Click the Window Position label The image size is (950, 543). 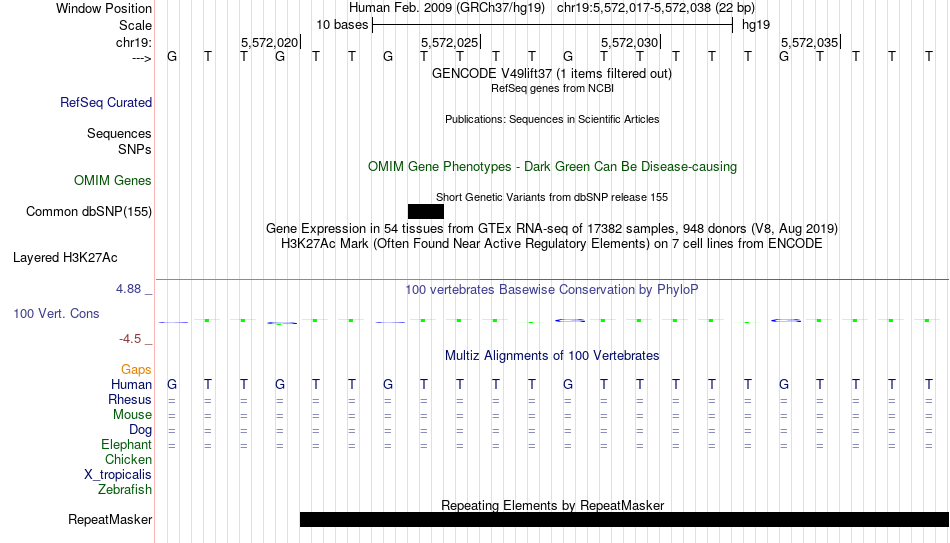click(x=104, y=8)
